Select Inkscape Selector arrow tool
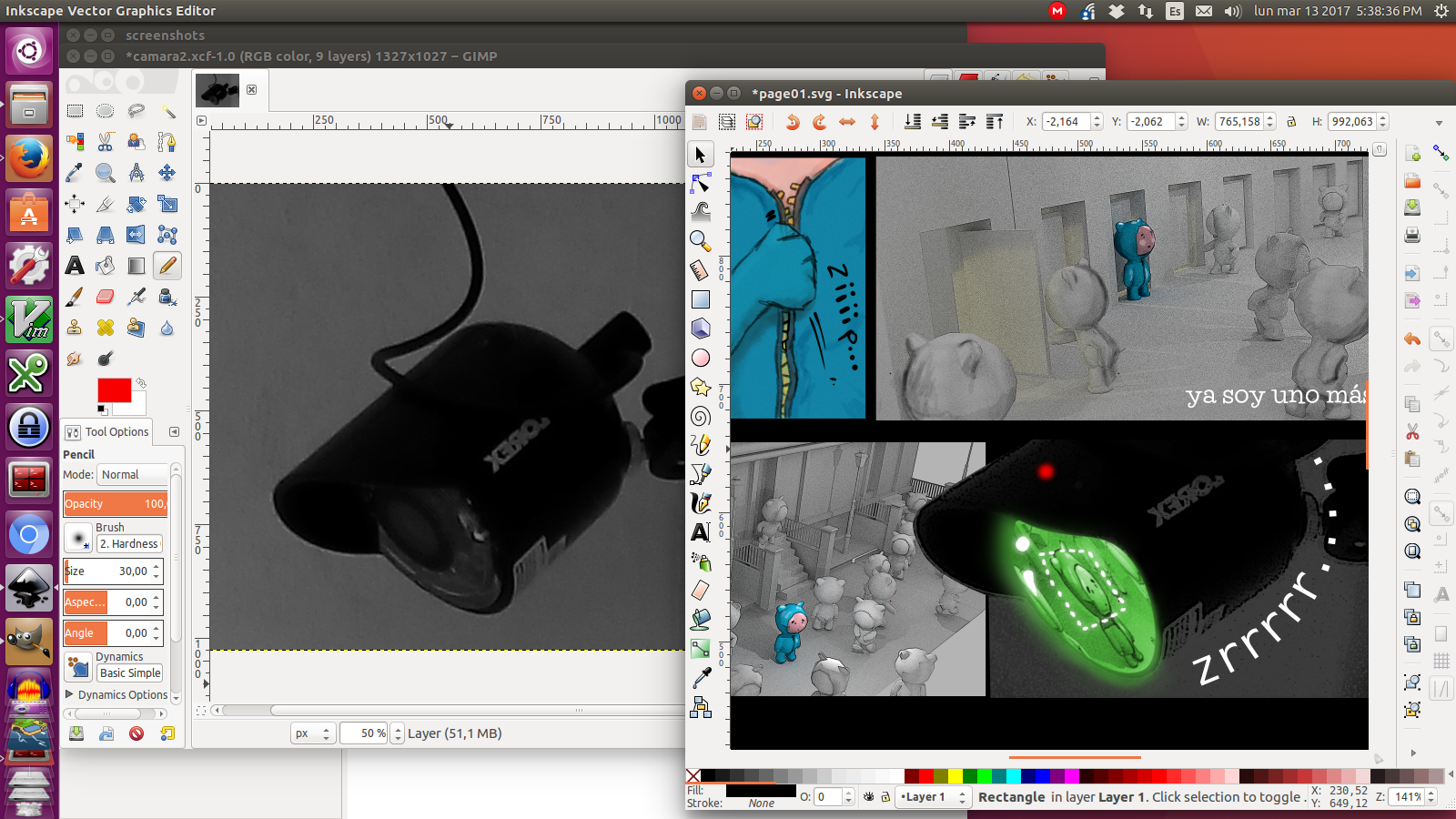 pyautogui.click(x=701, y=155)
